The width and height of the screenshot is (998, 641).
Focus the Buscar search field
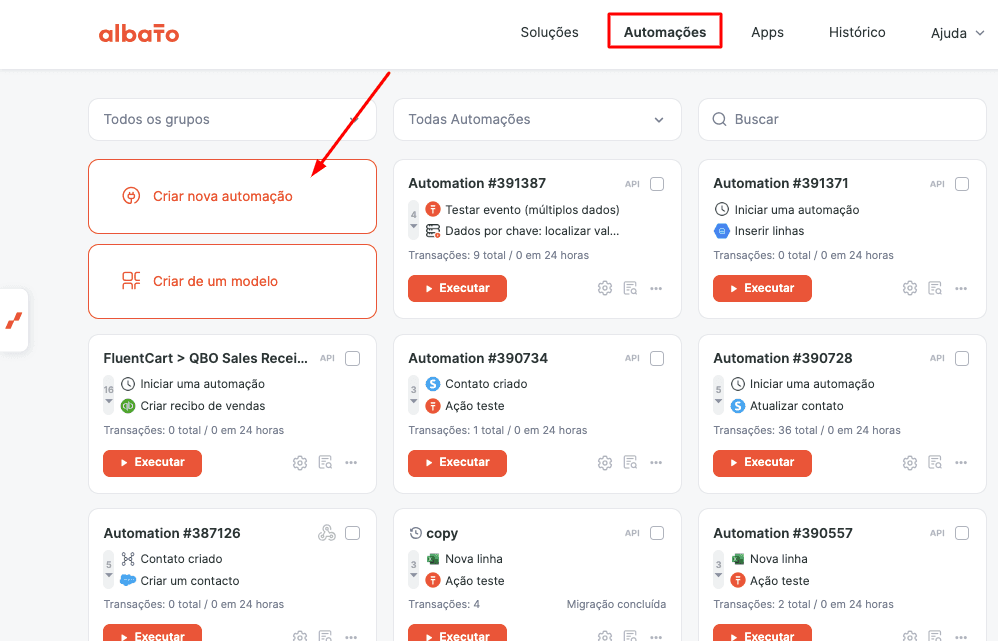tap(842, 119)
